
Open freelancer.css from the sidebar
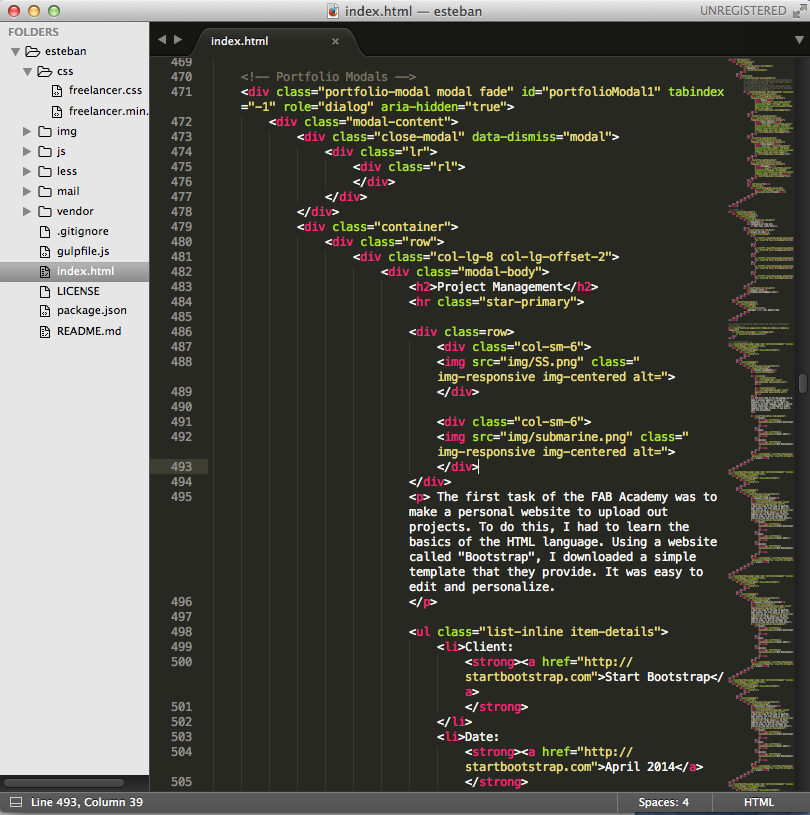pyautogui.click(x=105, y=91)
